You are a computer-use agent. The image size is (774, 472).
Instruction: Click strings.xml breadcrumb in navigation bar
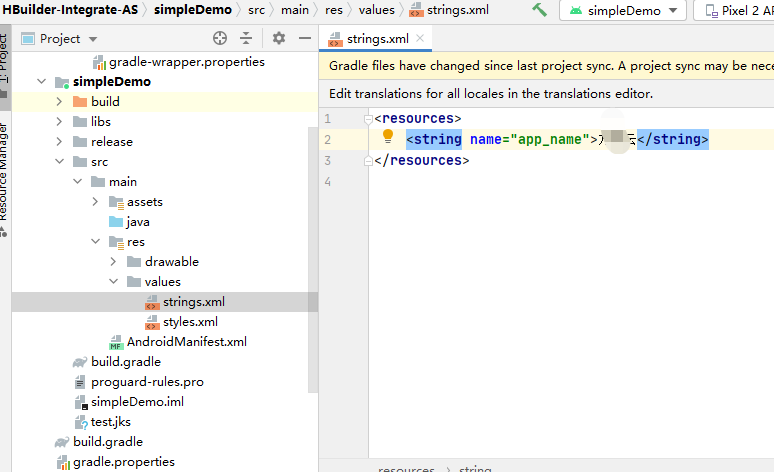[x=450, y=10]
